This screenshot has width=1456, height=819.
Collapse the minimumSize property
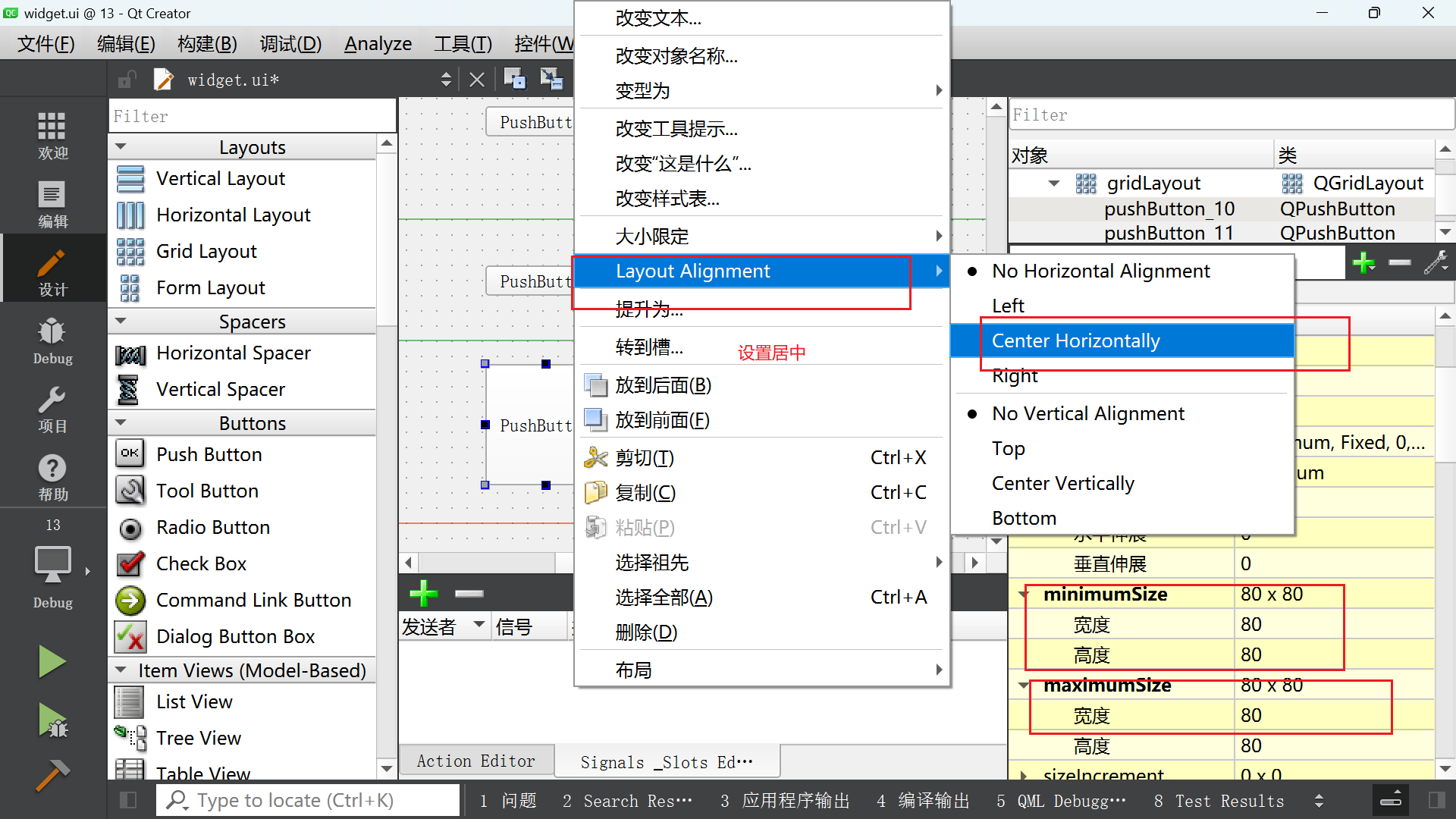(x=1024, y=594)
